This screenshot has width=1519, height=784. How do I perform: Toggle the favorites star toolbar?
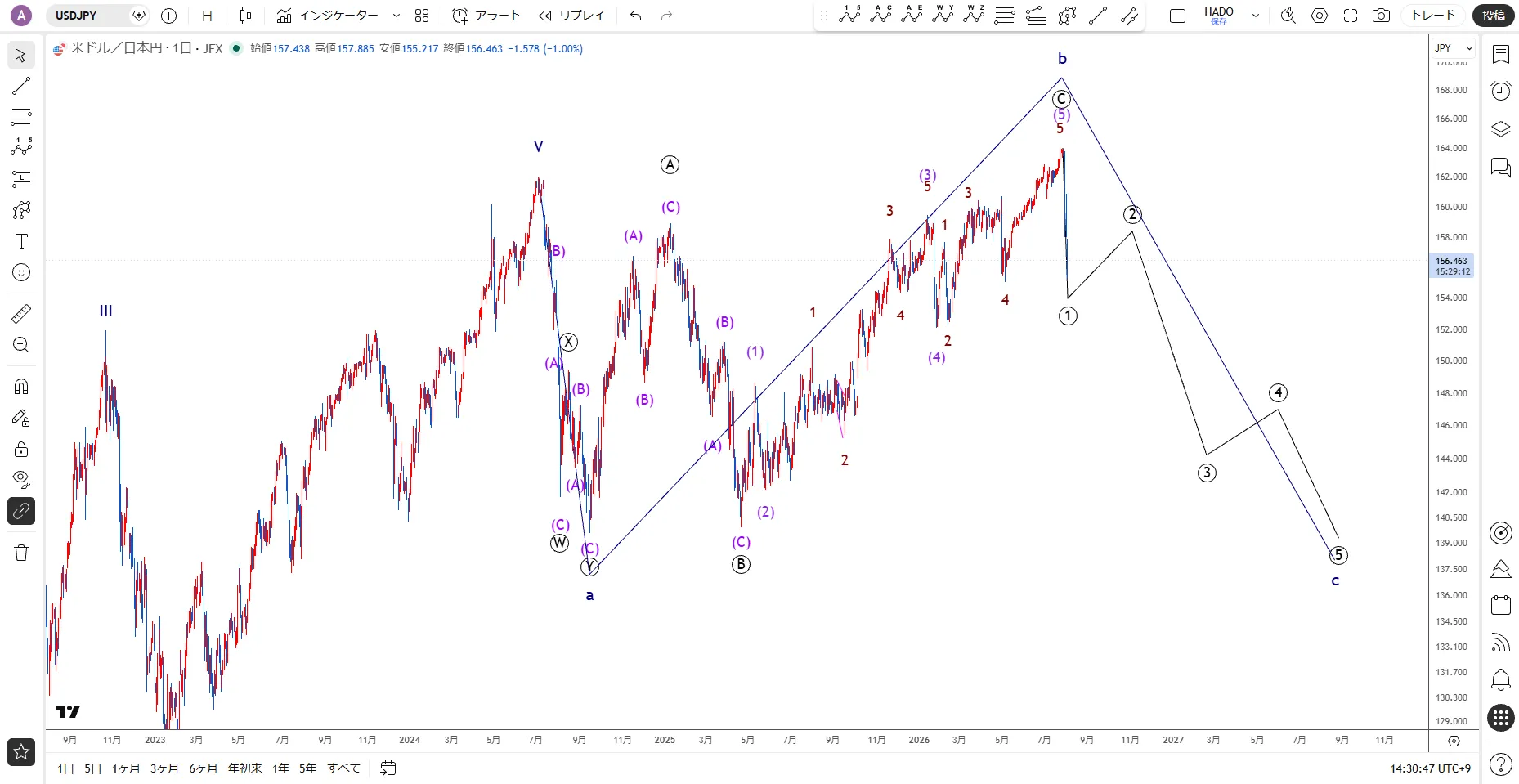click(x=21, y=752)
